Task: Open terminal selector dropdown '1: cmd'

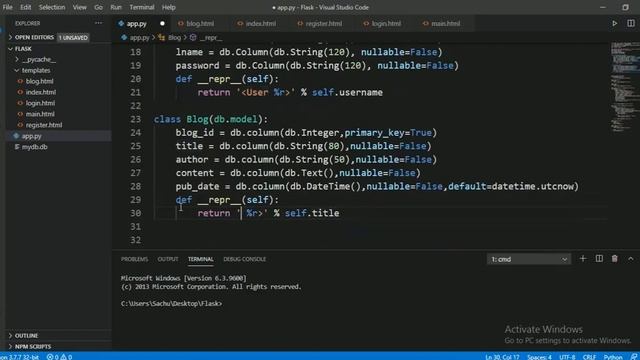Action: coord(529,259)
